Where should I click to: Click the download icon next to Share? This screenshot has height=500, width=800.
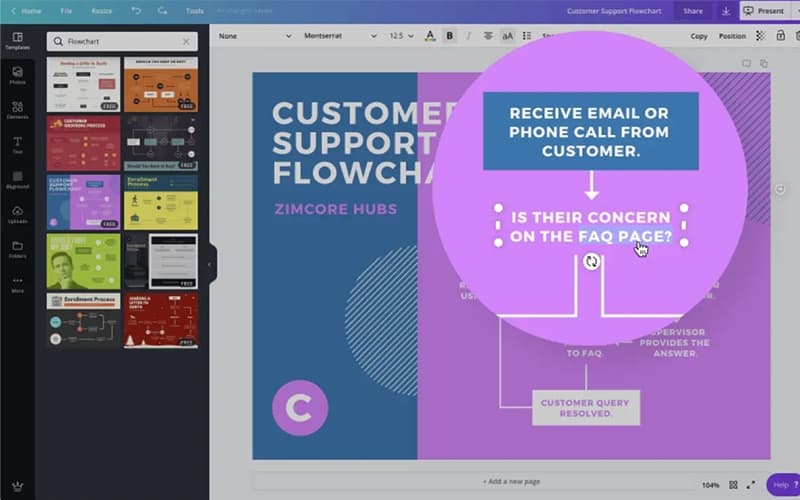(726, 11)
